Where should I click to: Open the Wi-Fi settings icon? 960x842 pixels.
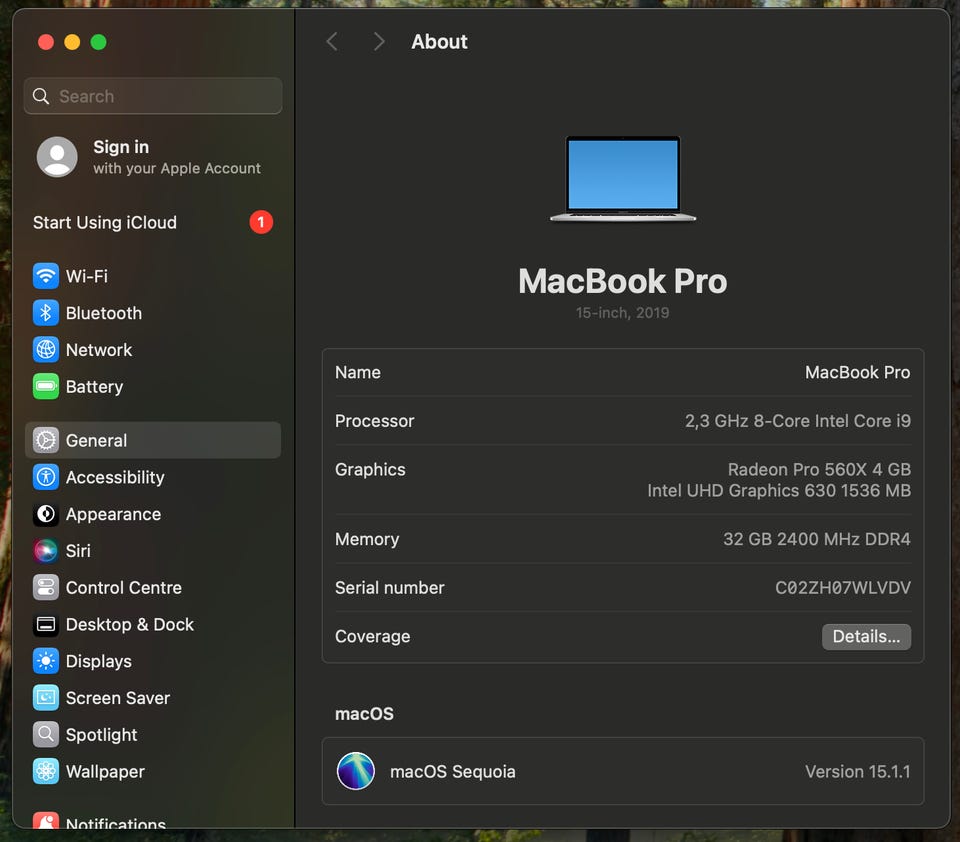coord(46,276)
